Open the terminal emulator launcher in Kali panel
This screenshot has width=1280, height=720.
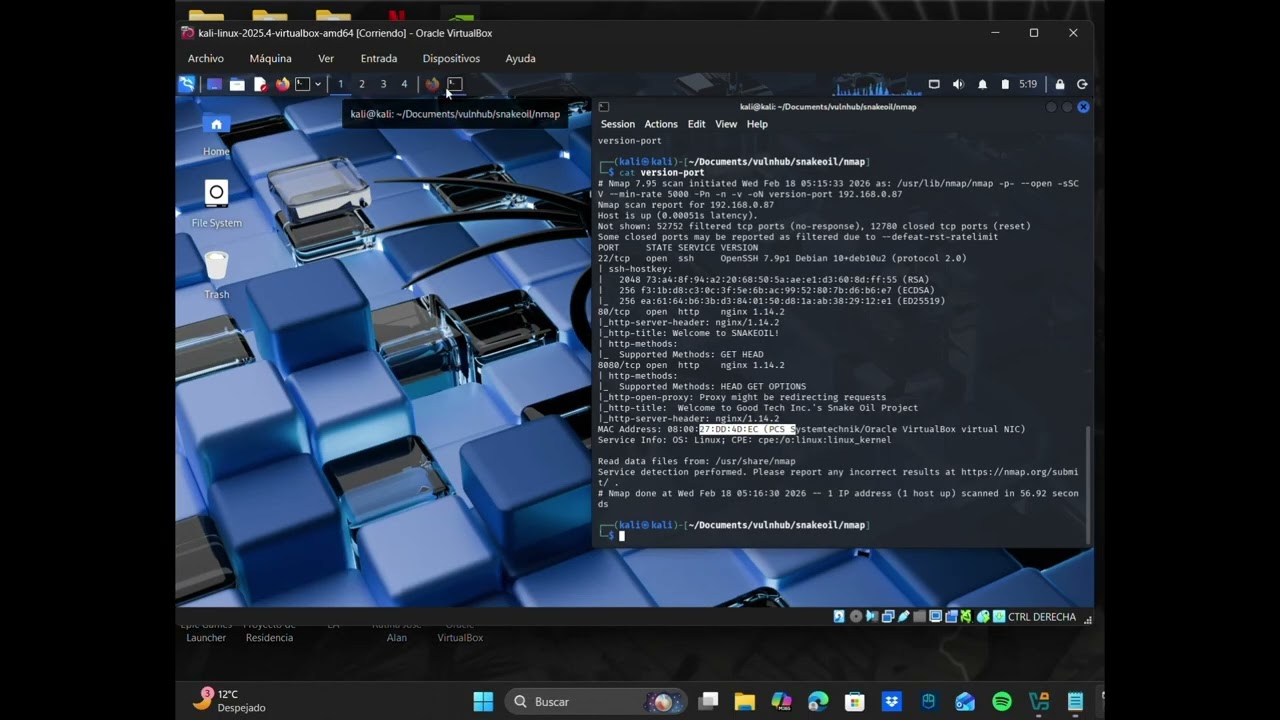(302, 84)
